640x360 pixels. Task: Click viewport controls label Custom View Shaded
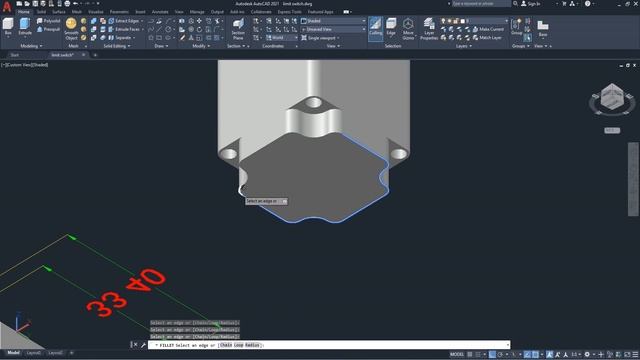24,65
